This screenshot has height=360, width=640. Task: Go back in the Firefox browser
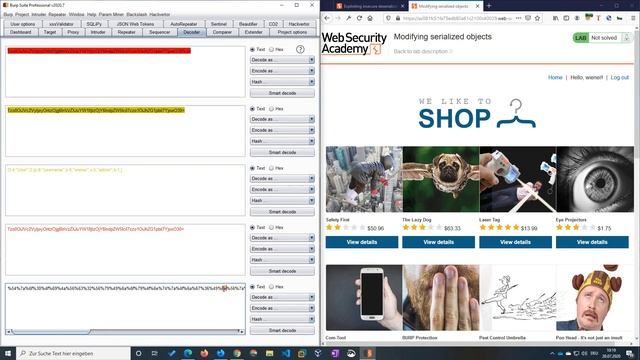tap(327, 18)
